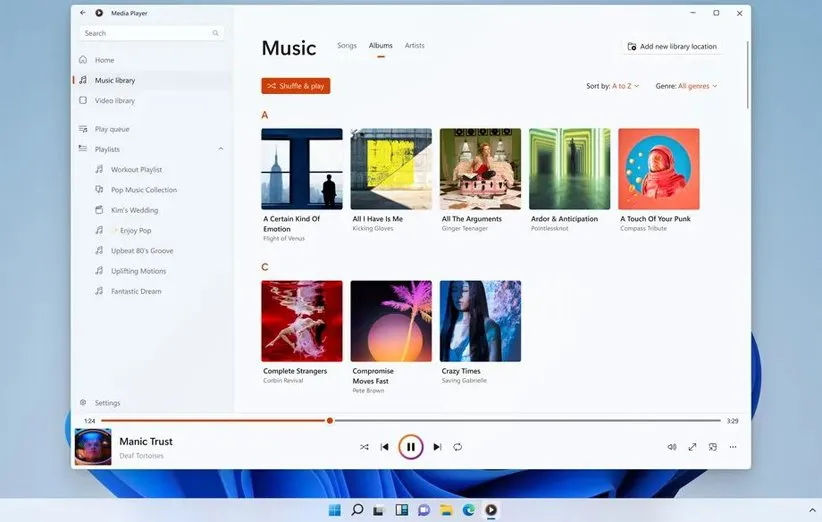Toggle repeat mode
822x522 pixels.
pos(458,447)
